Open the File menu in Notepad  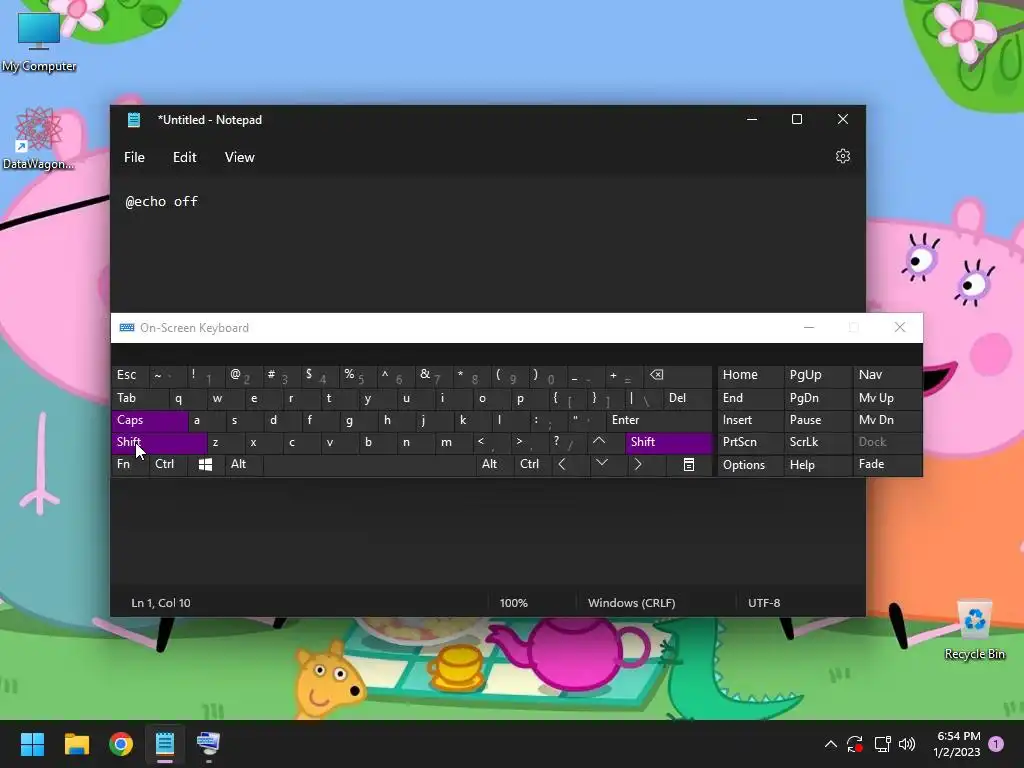[x=135, y=157]
